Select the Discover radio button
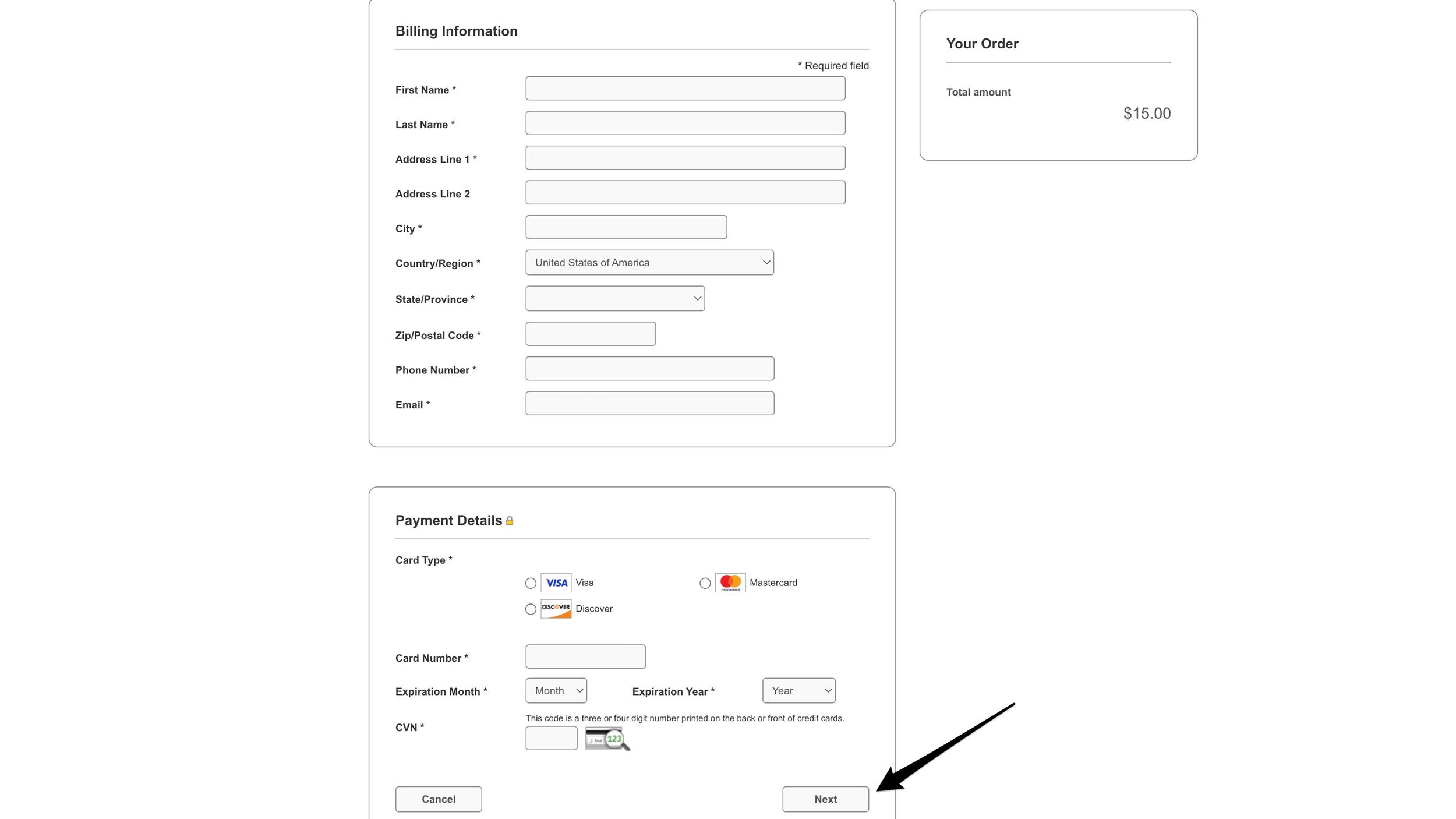Viewport: 1456px width, 819px height. (x=531, y=609)
